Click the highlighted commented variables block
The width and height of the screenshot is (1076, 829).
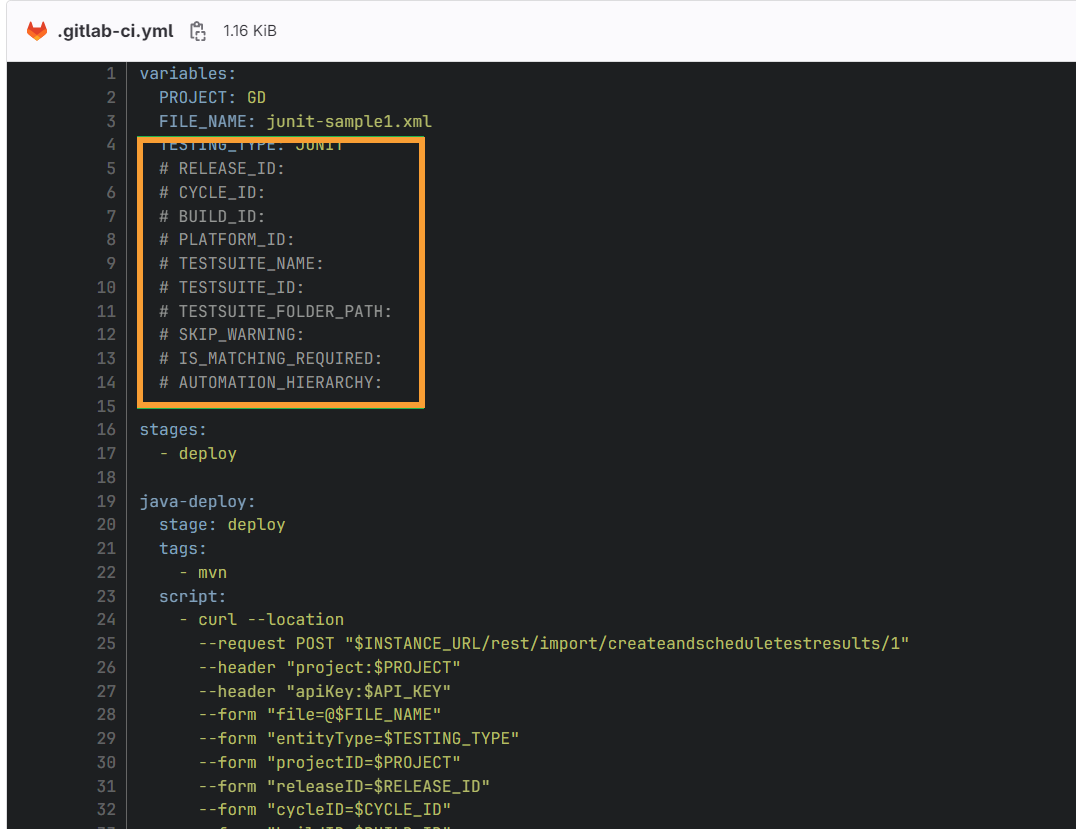tap(280, 270)
